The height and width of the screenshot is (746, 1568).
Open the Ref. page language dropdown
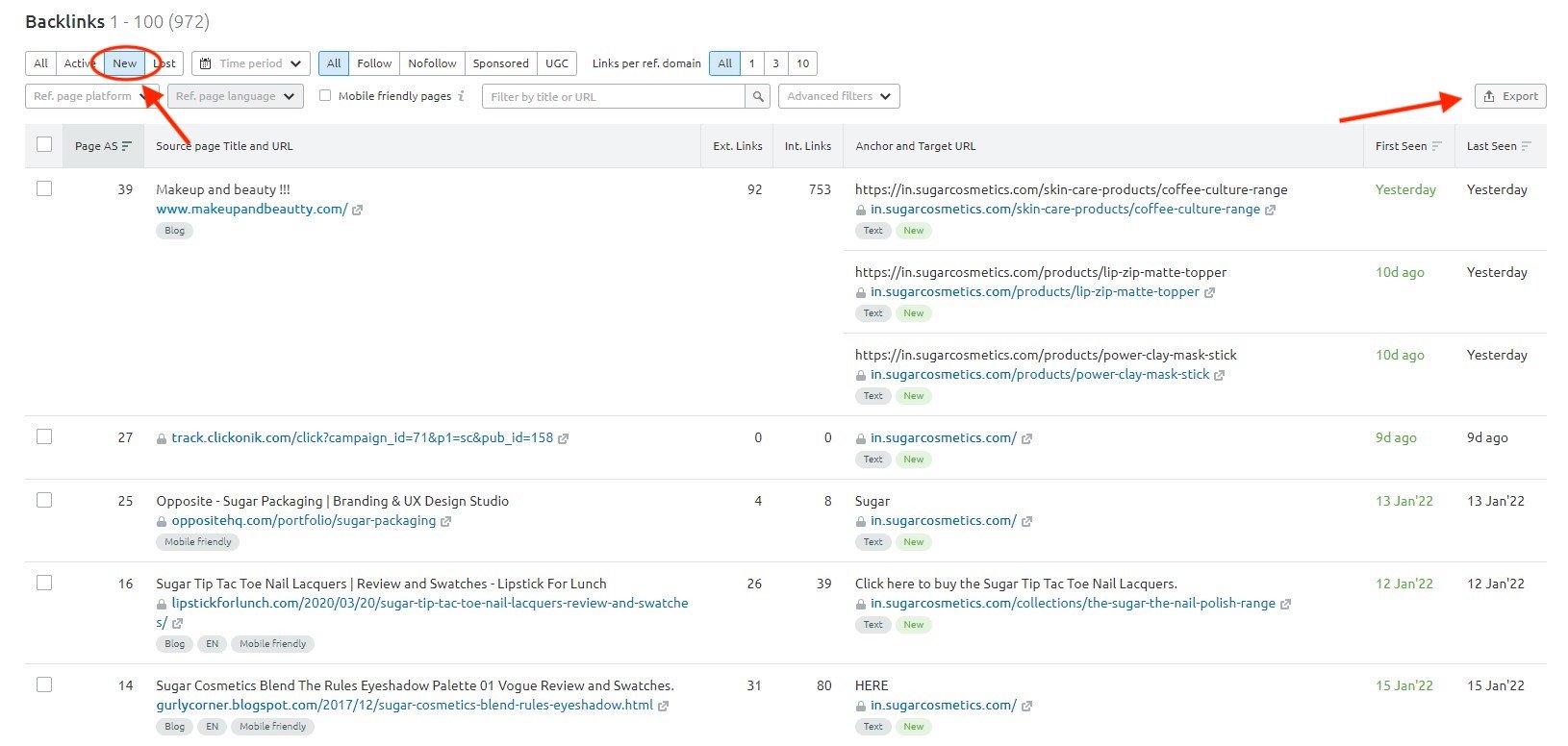236,96
